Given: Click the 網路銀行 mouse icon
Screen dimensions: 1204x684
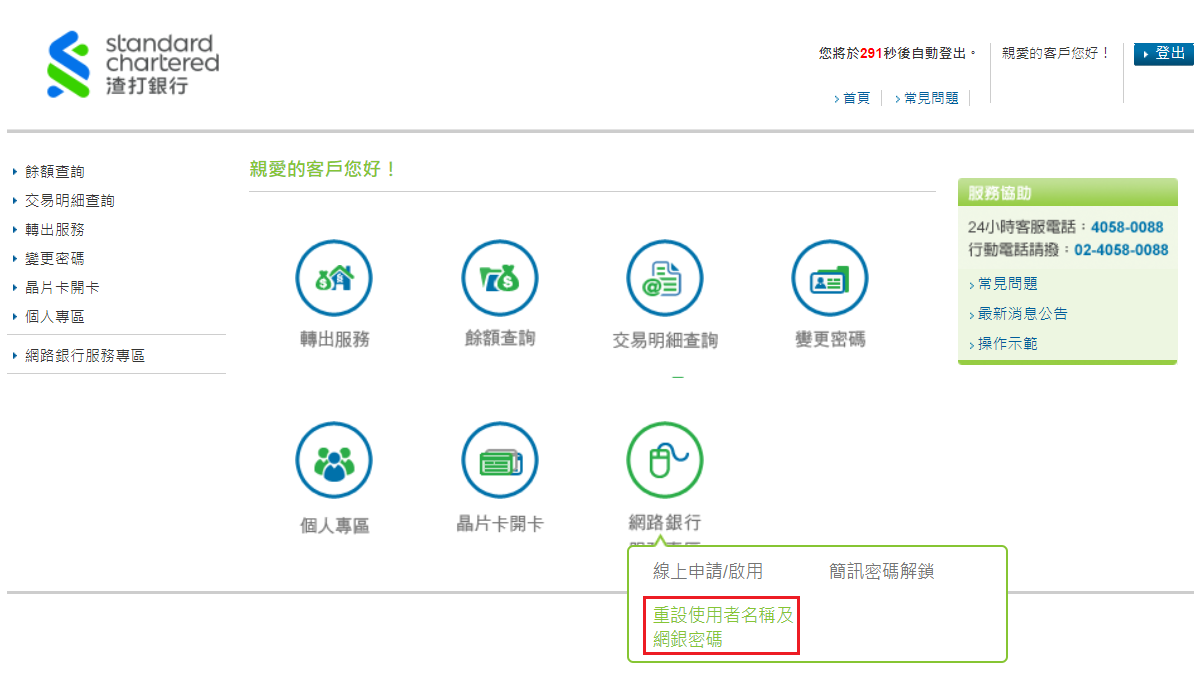Looking at the screenshot, I should 665,461.
